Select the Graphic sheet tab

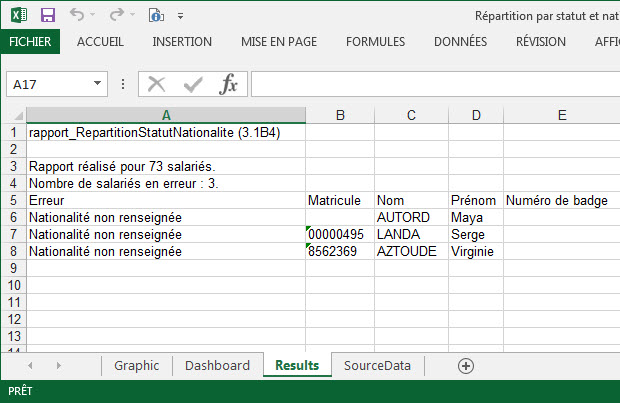(136, 366)
